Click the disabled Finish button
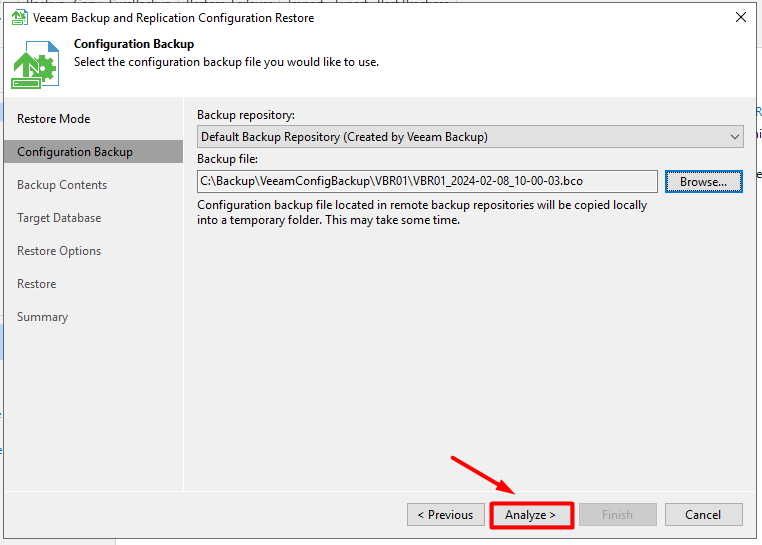 click(617, 514)
